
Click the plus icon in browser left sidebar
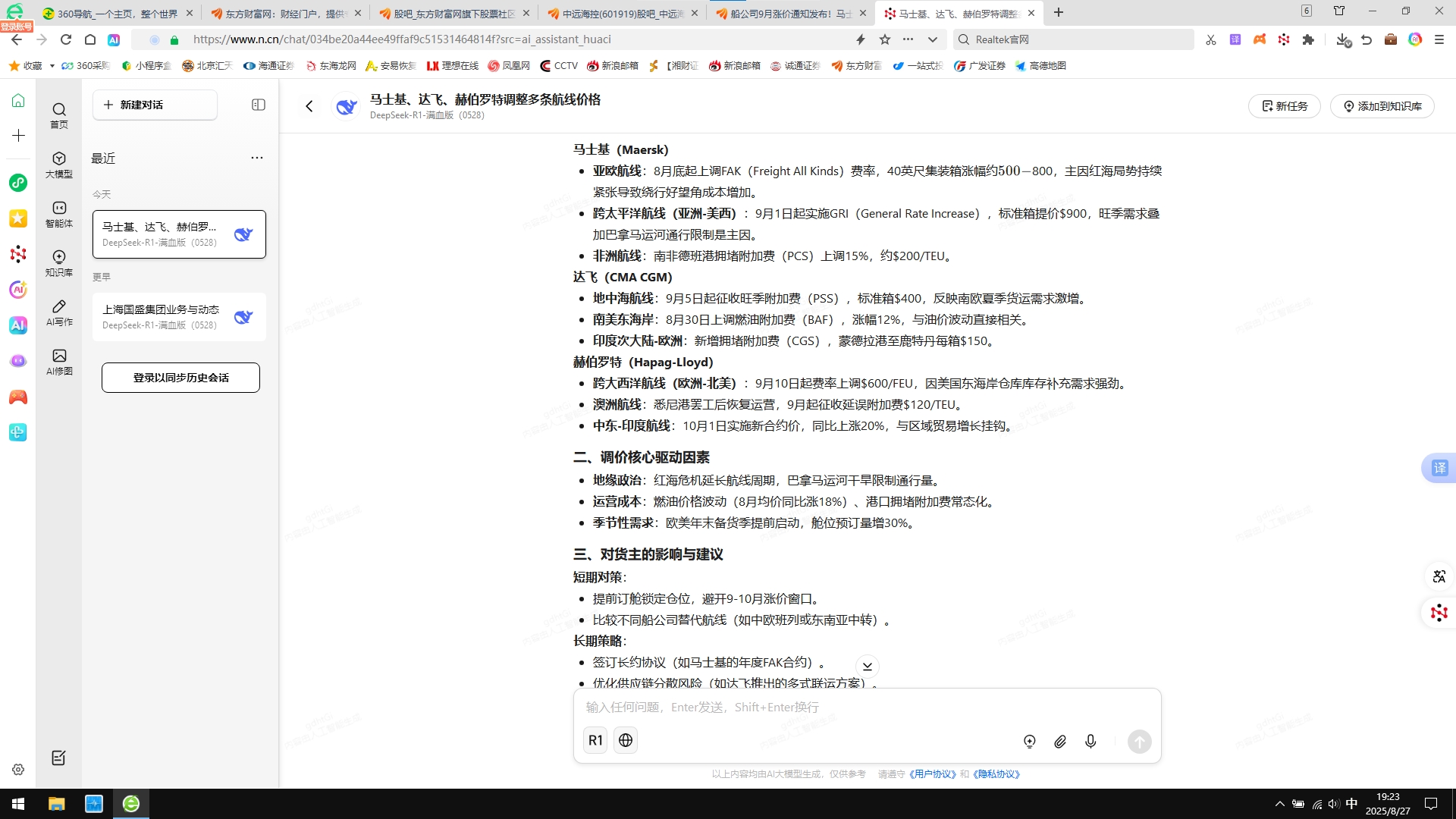[x=18, y=135]
